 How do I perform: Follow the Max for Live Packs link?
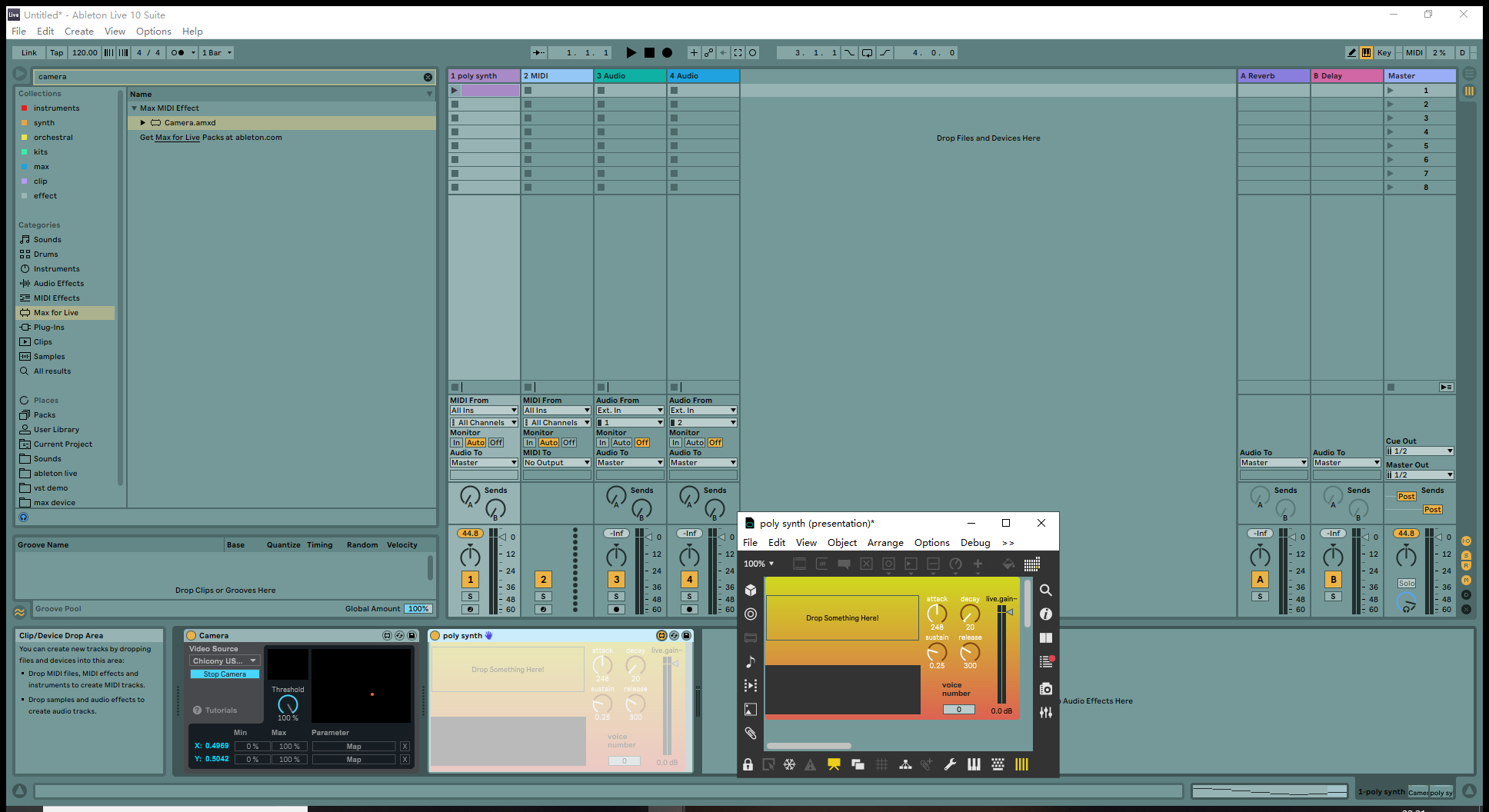pos(177,138)
